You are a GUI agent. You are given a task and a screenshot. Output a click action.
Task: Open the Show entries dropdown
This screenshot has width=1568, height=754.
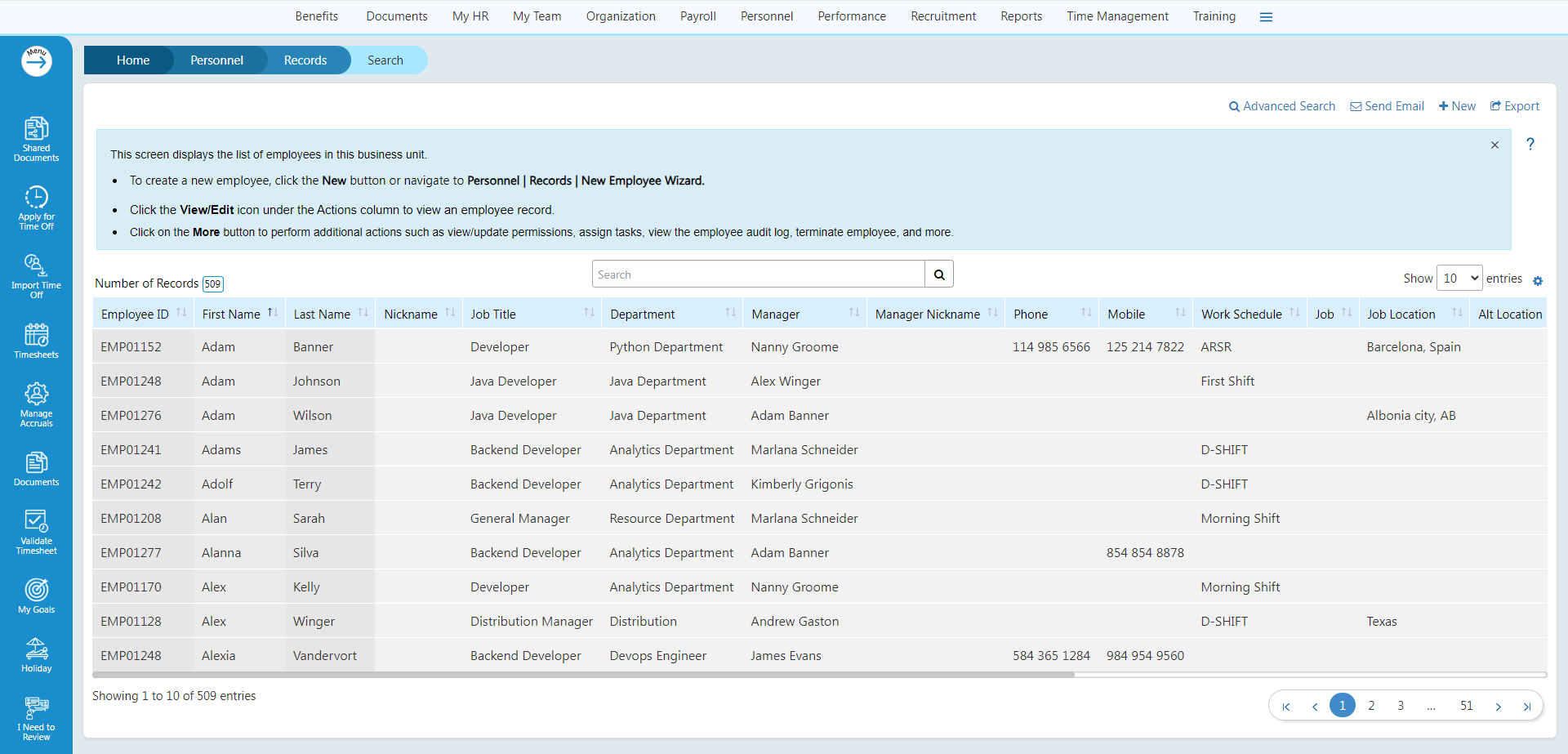pyautogui.click(x=1459, y=278)
